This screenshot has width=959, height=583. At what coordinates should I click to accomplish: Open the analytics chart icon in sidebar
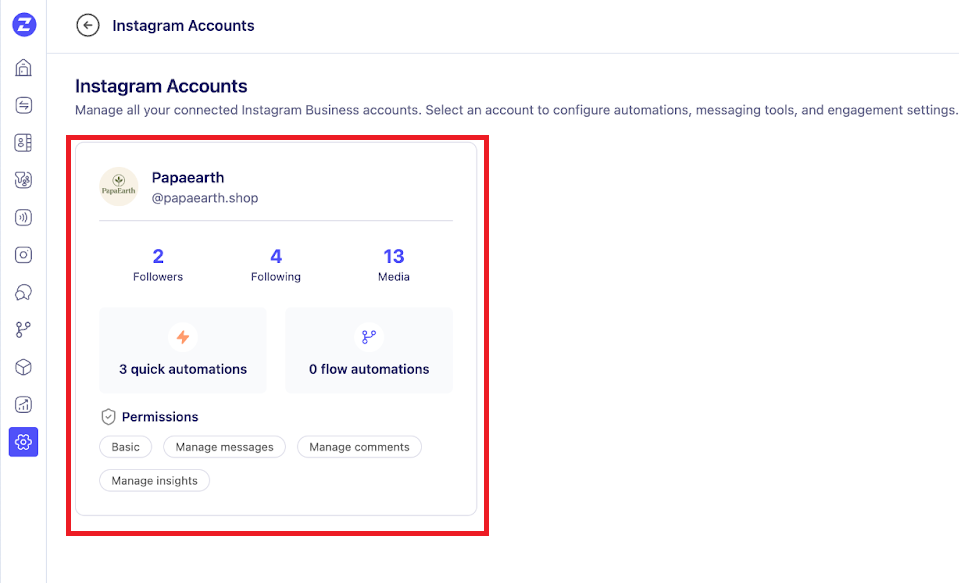click(x=23, y=405)
